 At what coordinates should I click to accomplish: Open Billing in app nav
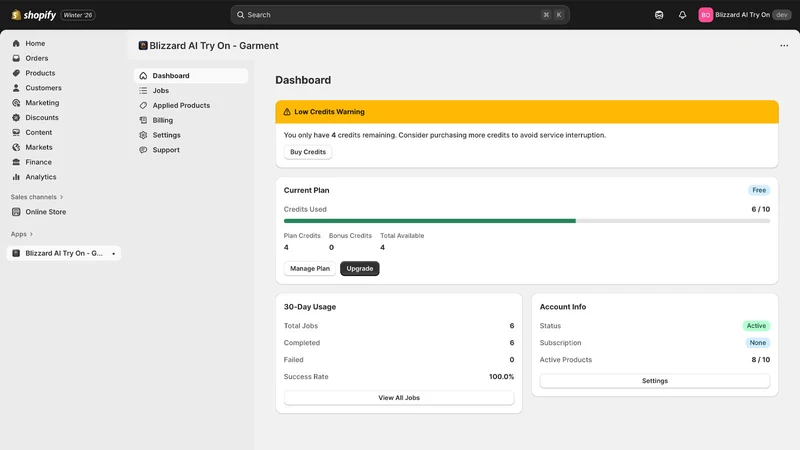163,120
